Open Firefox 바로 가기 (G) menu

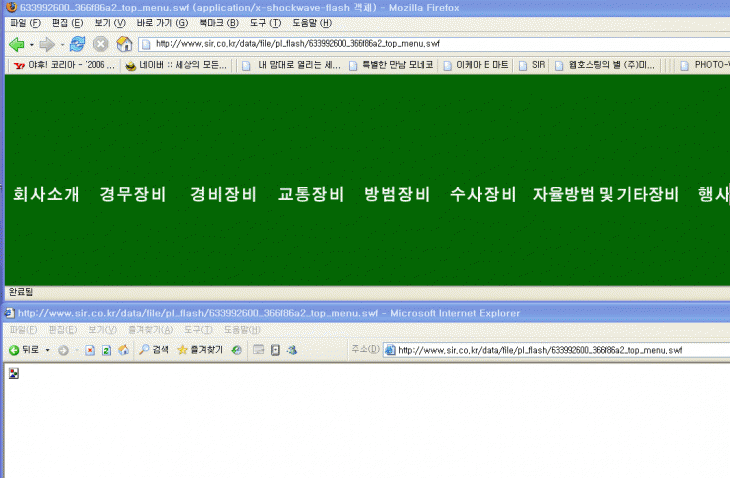point(162,23)
